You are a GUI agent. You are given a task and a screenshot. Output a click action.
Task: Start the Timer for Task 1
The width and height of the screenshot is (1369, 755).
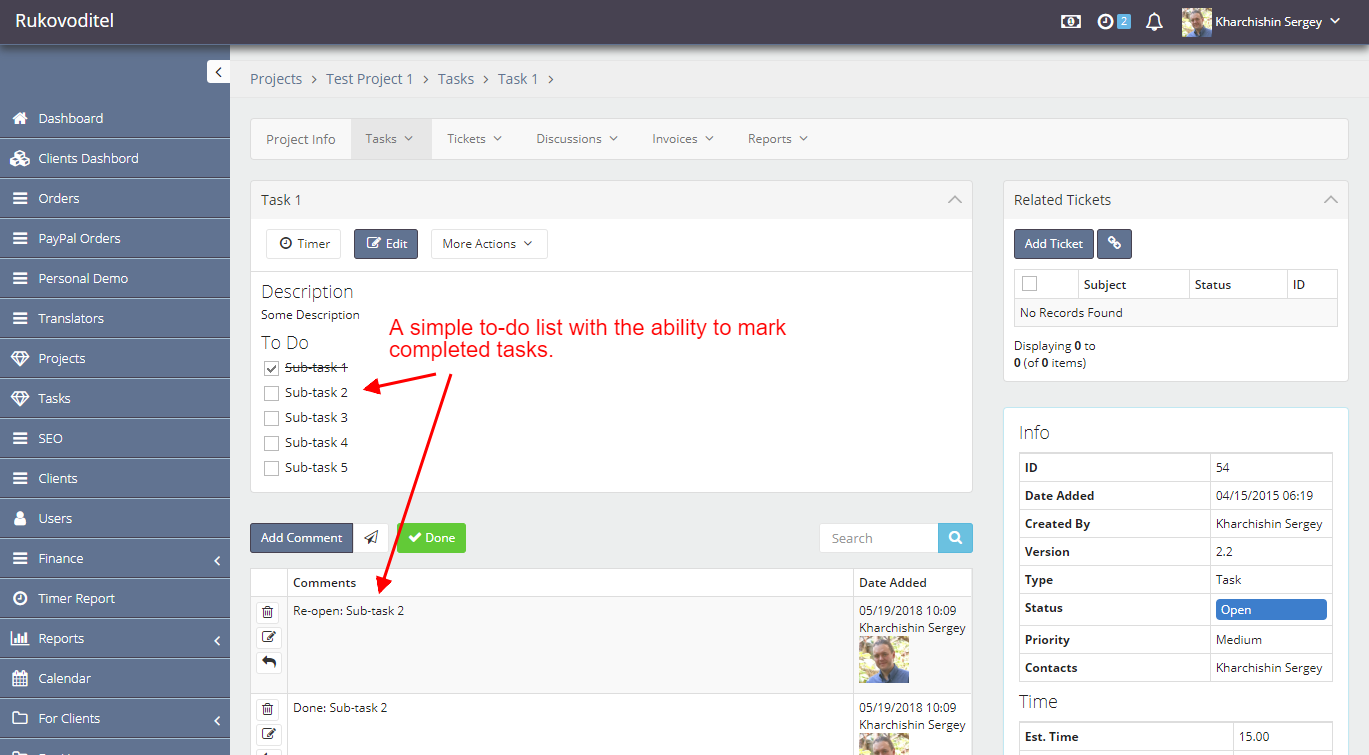click(304, 244)
